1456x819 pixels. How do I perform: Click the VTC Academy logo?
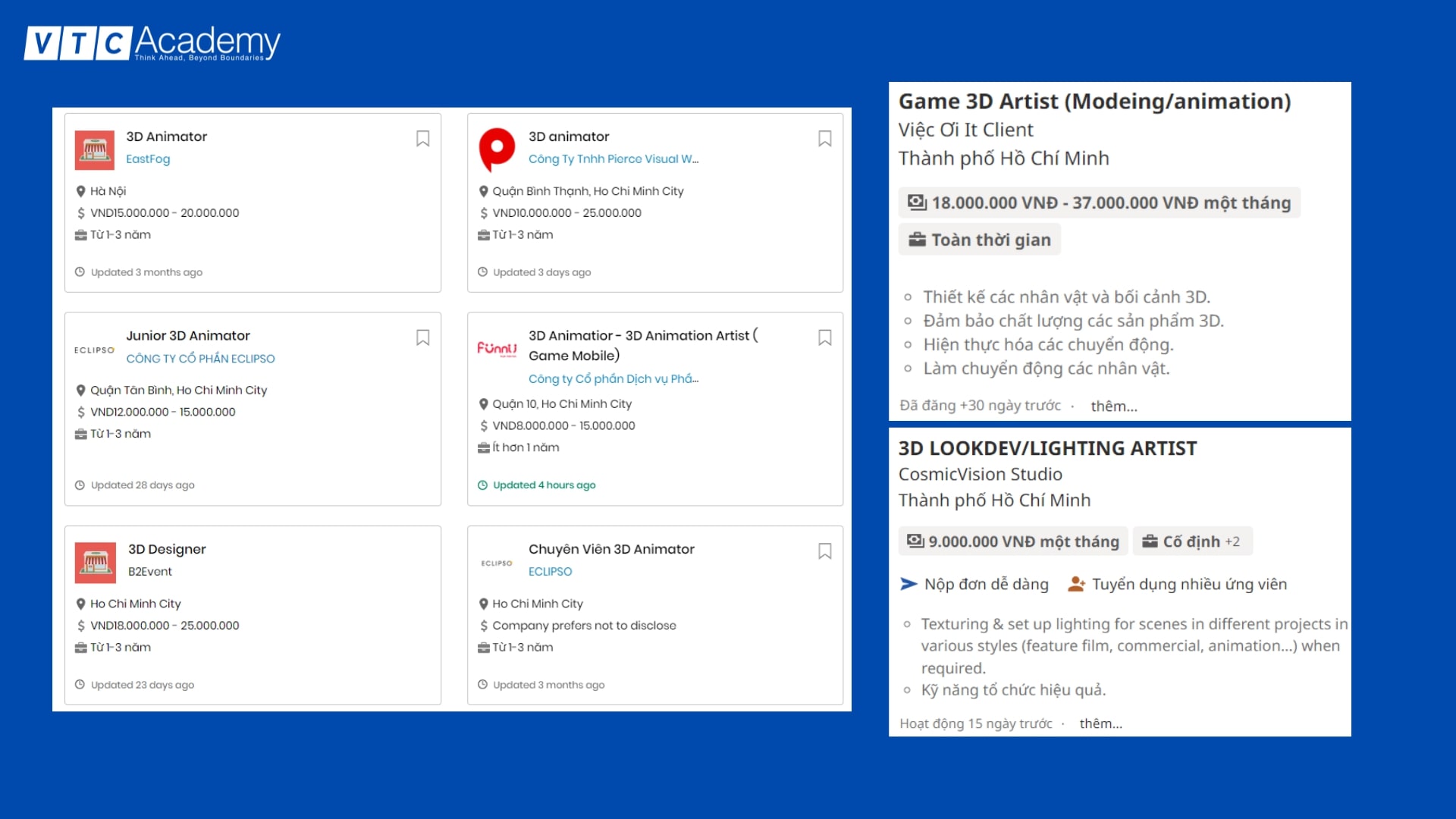pyautogui.click(x=152, y=43)
